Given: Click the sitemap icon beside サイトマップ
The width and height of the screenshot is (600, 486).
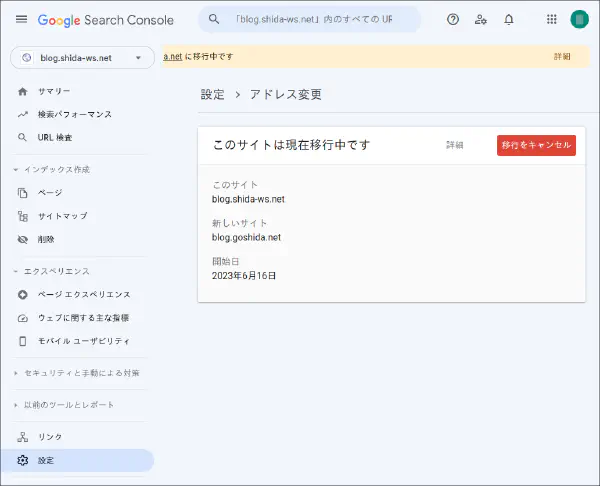Looking at the screenshot, I should (23, 216).
